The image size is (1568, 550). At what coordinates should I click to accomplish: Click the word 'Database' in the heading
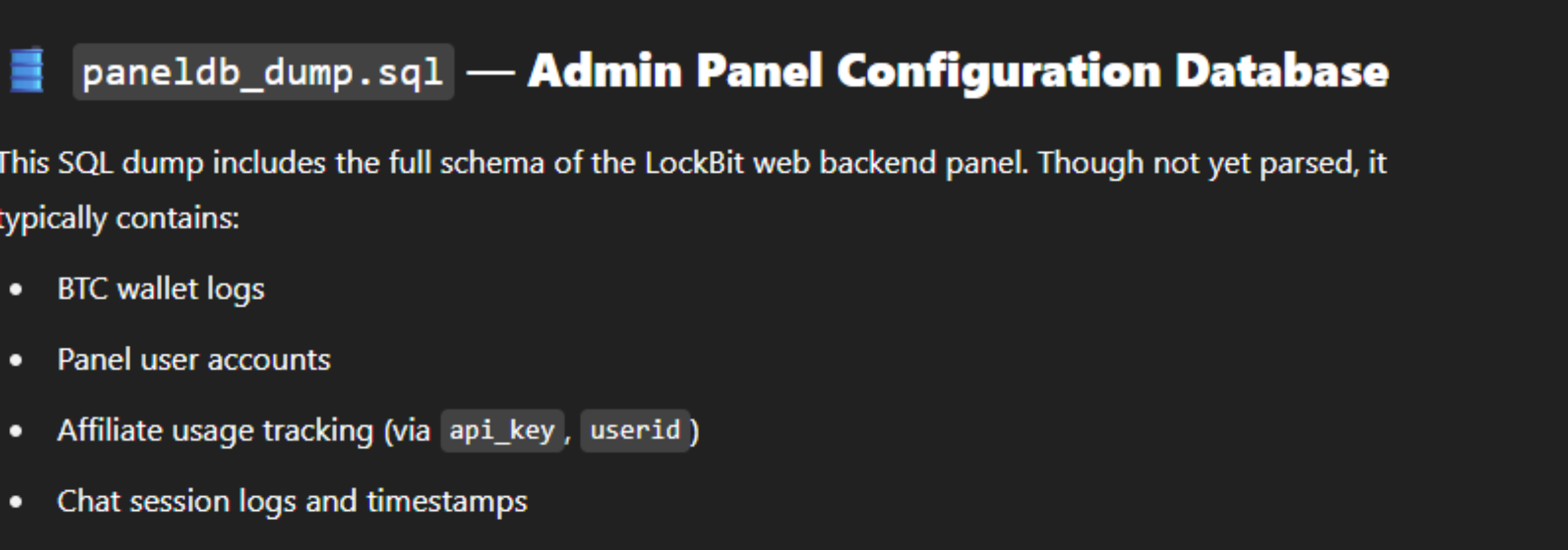[x=1282, y=72]
